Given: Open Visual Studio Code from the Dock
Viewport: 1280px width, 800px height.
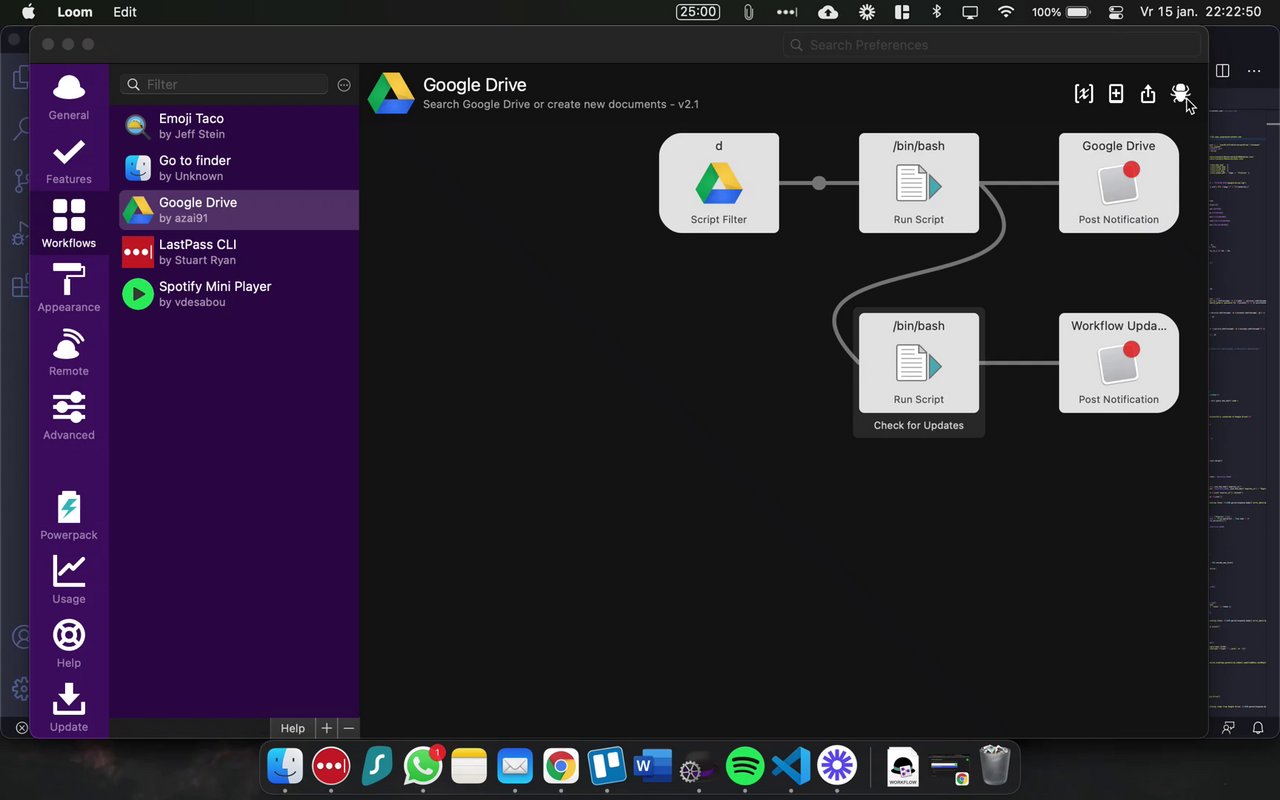Looking at the screenshot, I should click(x=791, y=767).
